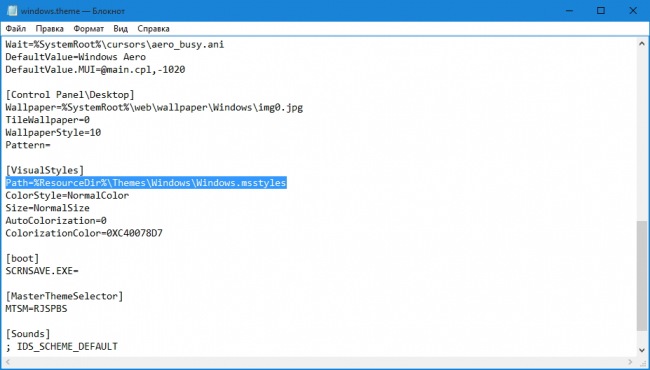Open the Формат menu
The width and height of the screenshot is (650, 370).
(x=89, y=29)
